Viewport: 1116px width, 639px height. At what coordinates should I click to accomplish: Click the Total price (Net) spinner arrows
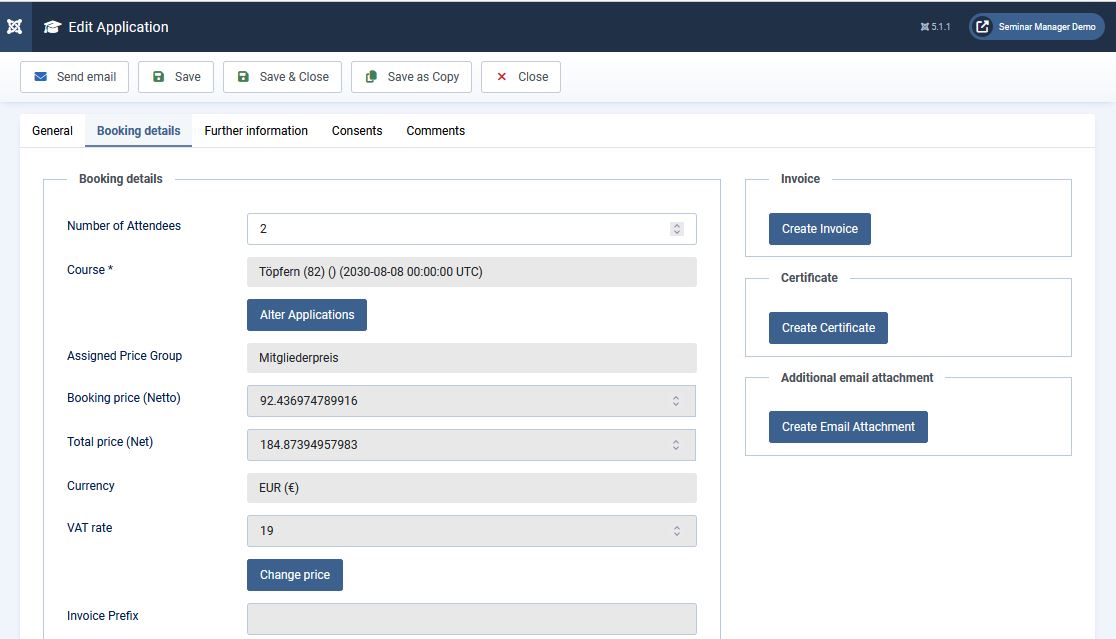[676, 445]
